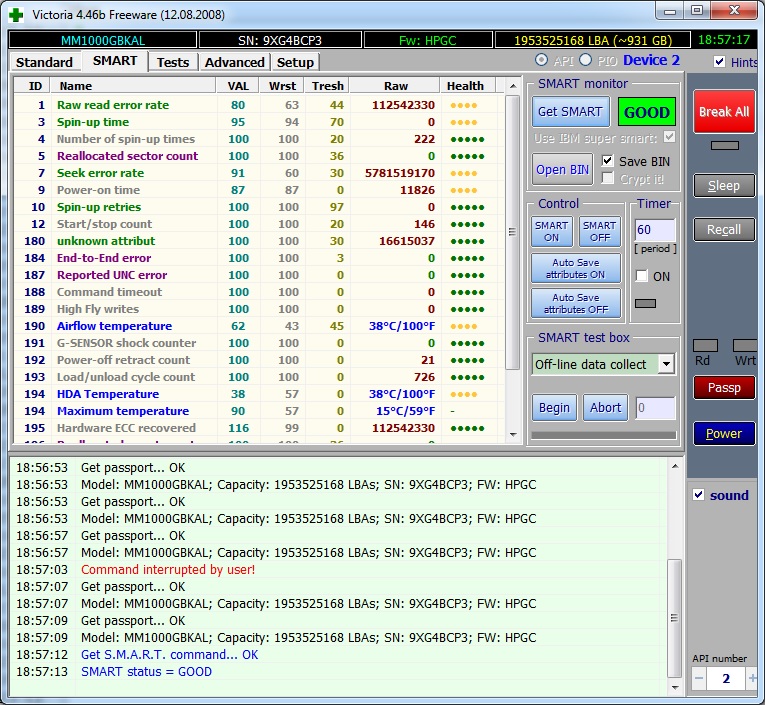Click the SMART table scrollbar thumb
Screen dimensions: 765x705
coord(512,232)
